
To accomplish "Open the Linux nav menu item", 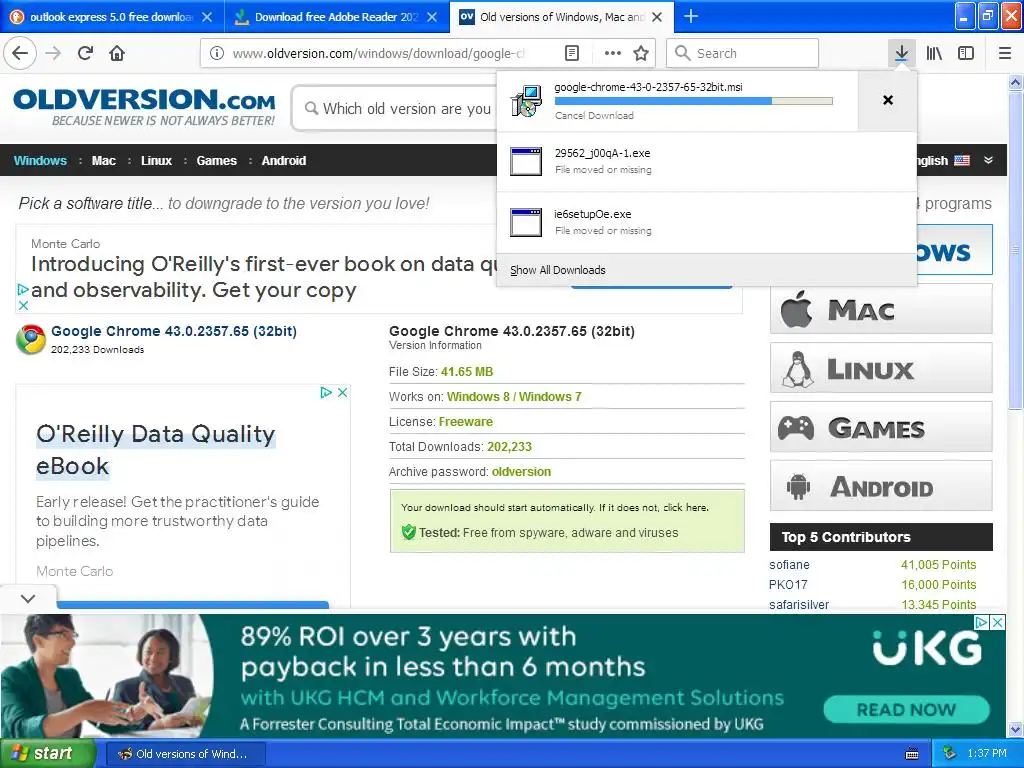I will [156, 161].
